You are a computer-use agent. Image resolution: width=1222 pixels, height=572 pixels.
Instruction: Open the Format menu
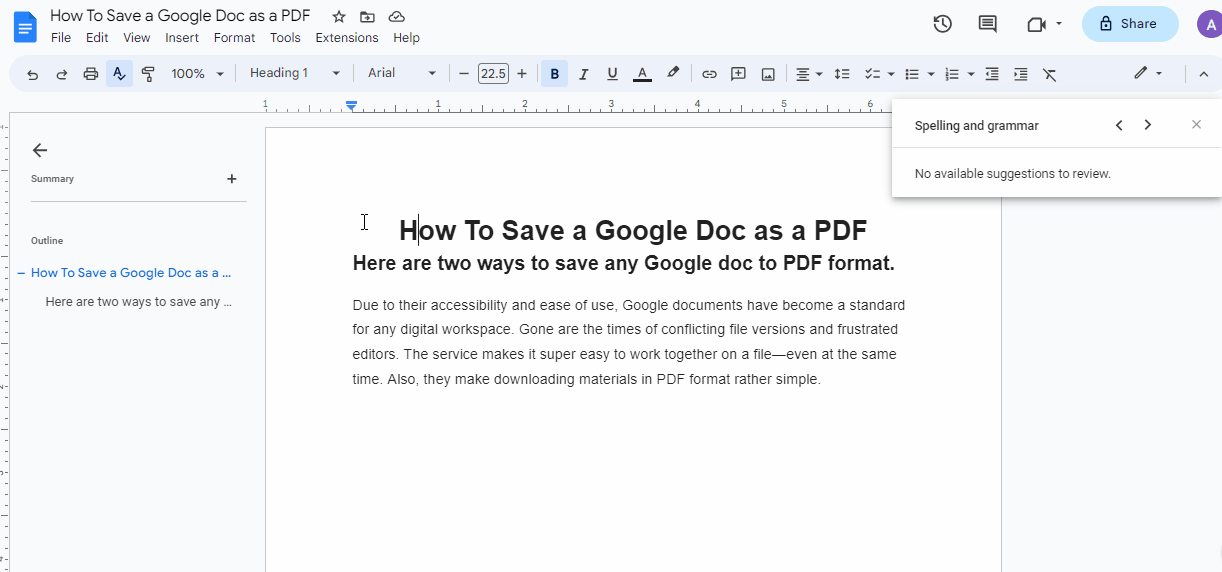235,38
